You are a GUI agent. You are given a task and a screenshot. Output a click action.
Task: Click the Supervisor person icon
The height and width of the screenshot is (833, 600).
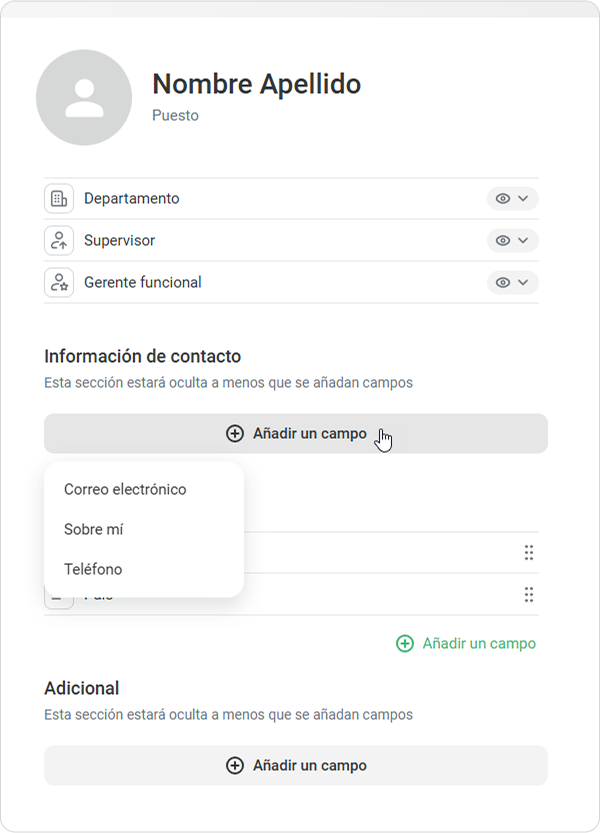[59, 241]
